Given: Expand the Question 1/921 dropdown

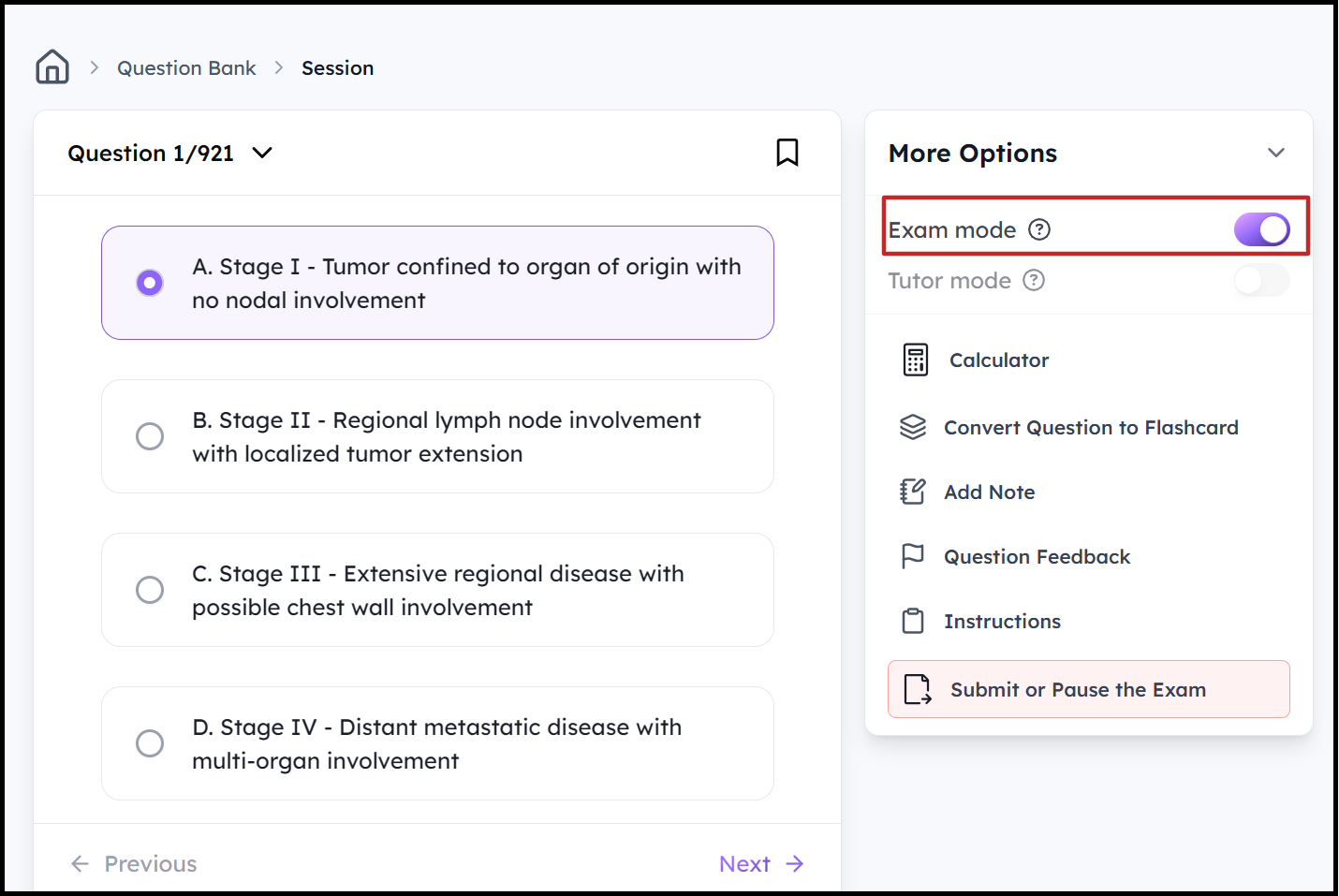Looking at the screenshot, I should [262, 153].
